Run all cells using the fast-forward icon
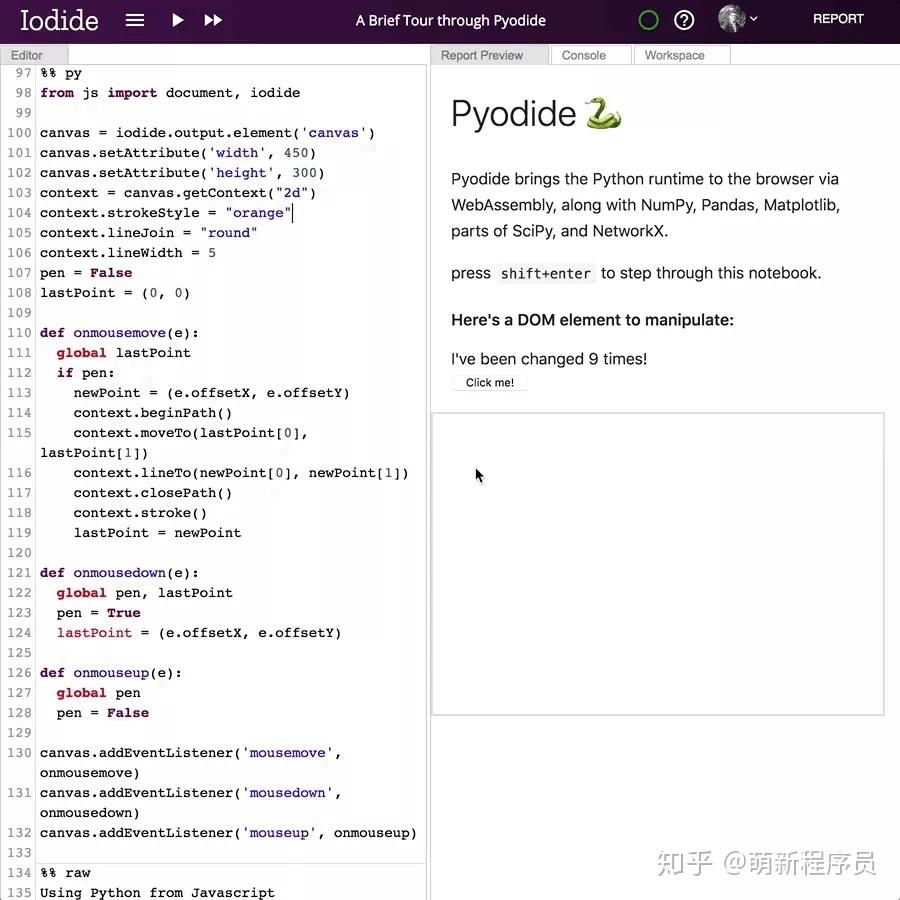 (211, 20)
